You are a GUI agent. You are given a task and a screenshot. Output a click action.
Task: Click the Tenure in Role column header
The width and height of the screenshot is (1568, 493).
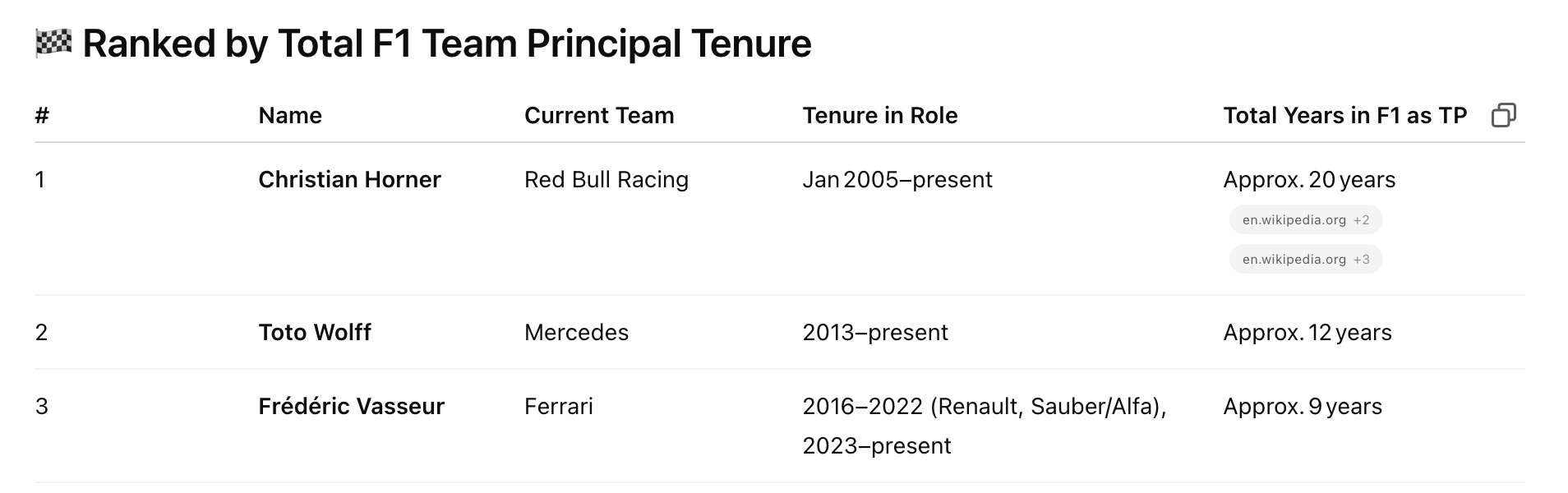[x=880, y=116]
